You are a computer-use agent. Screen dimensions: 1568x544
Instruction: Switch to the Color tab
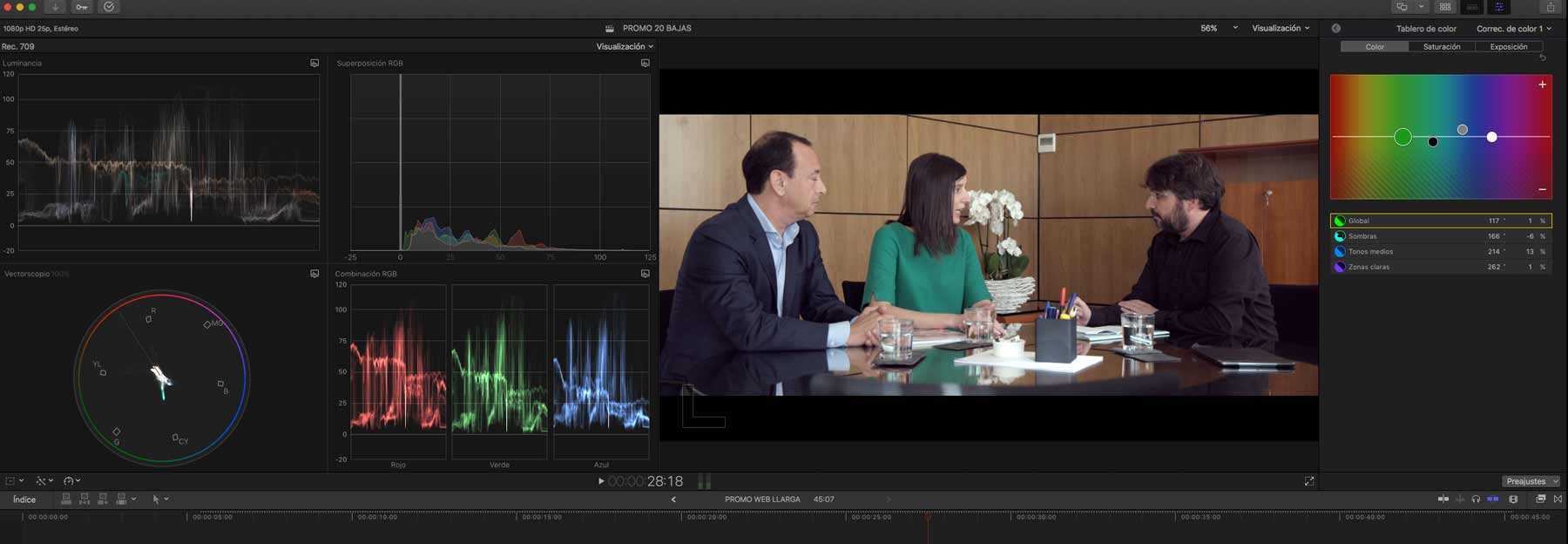[x=1375, y=47]
